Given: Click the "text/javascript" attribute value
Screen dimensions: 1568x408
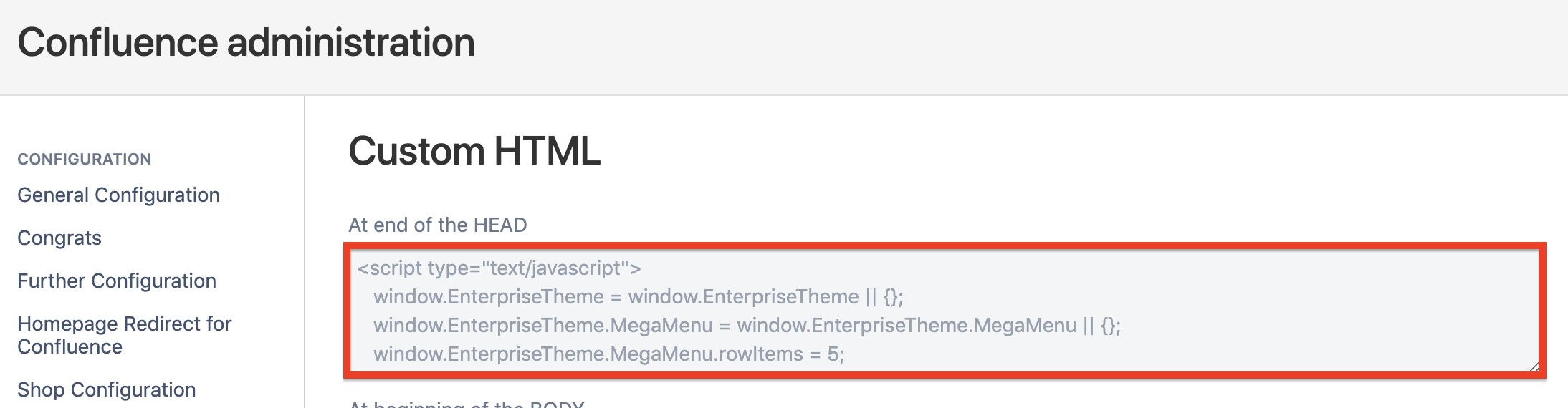Looking at the screenshot, I should click(x=555, y=268).
